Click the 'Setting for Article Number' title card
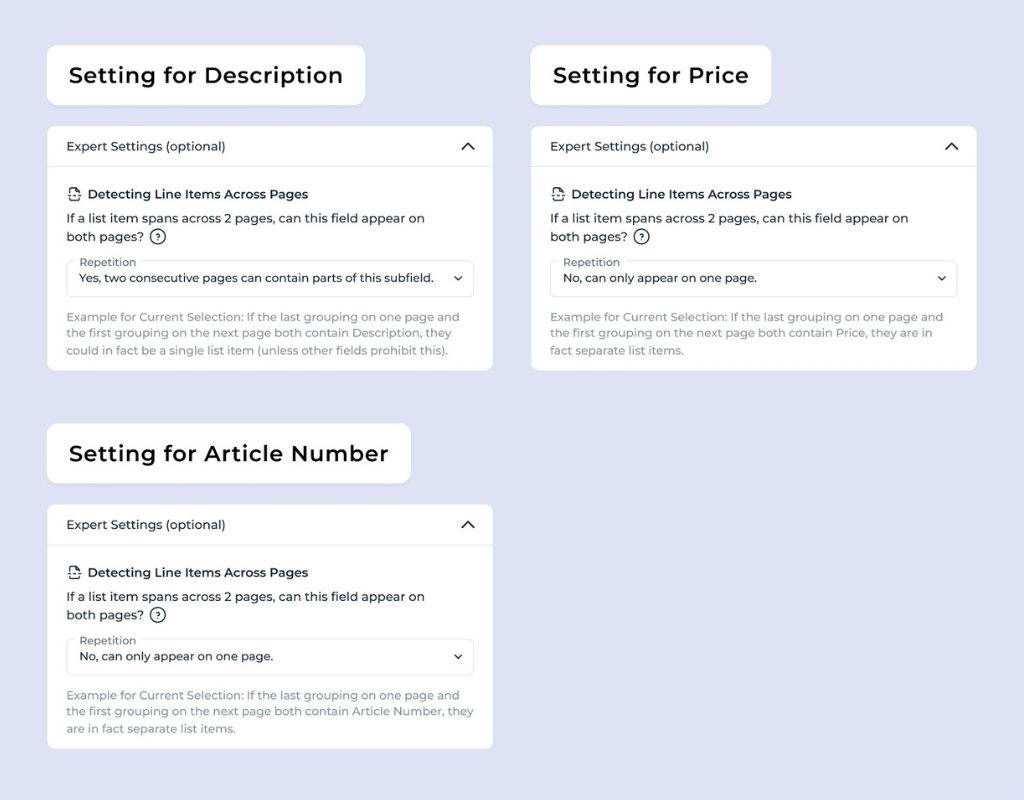 [x=229, y=453]
